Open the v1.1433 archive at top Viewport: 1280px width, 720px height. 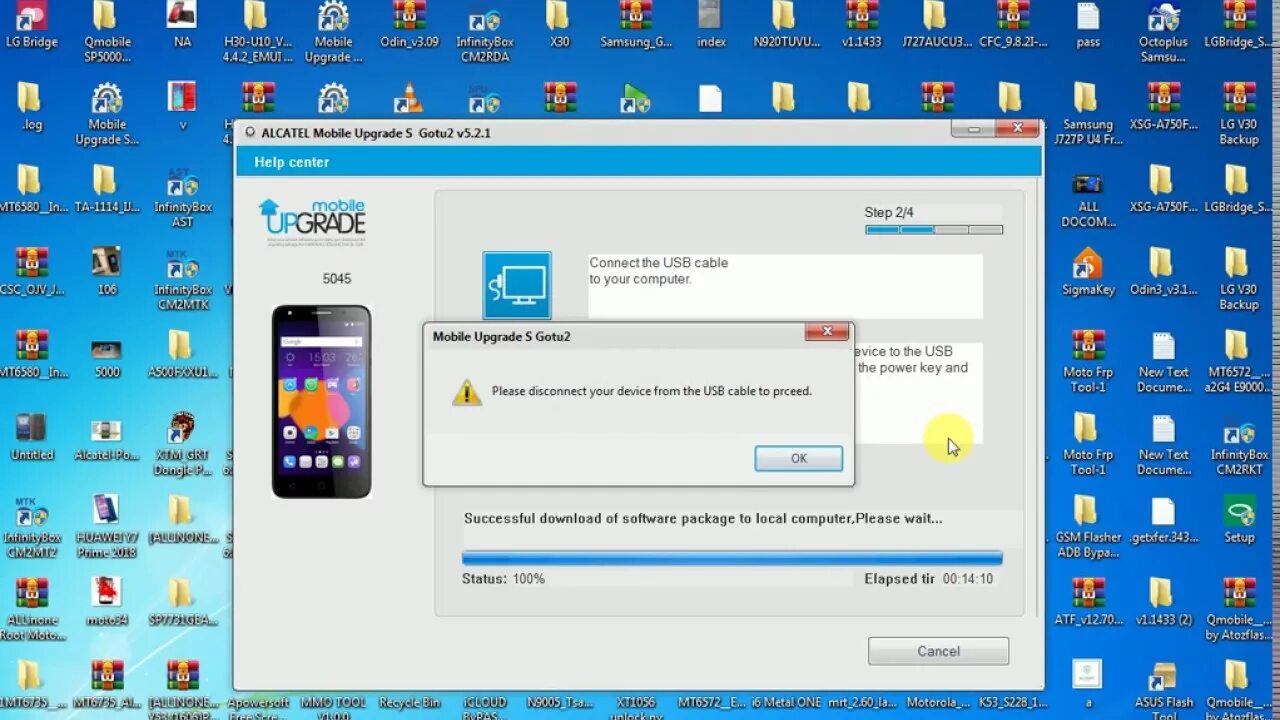[x=861, y=26]
